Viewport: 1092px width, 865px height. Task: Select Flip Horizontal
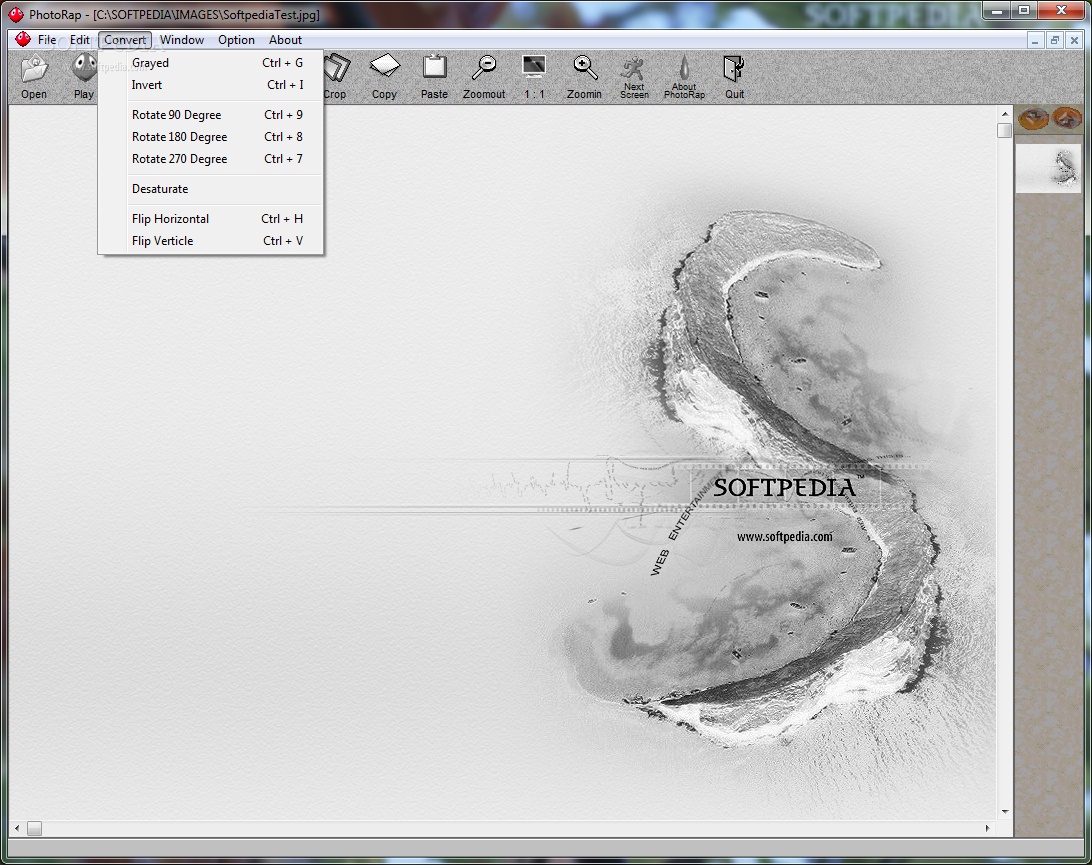210,219
